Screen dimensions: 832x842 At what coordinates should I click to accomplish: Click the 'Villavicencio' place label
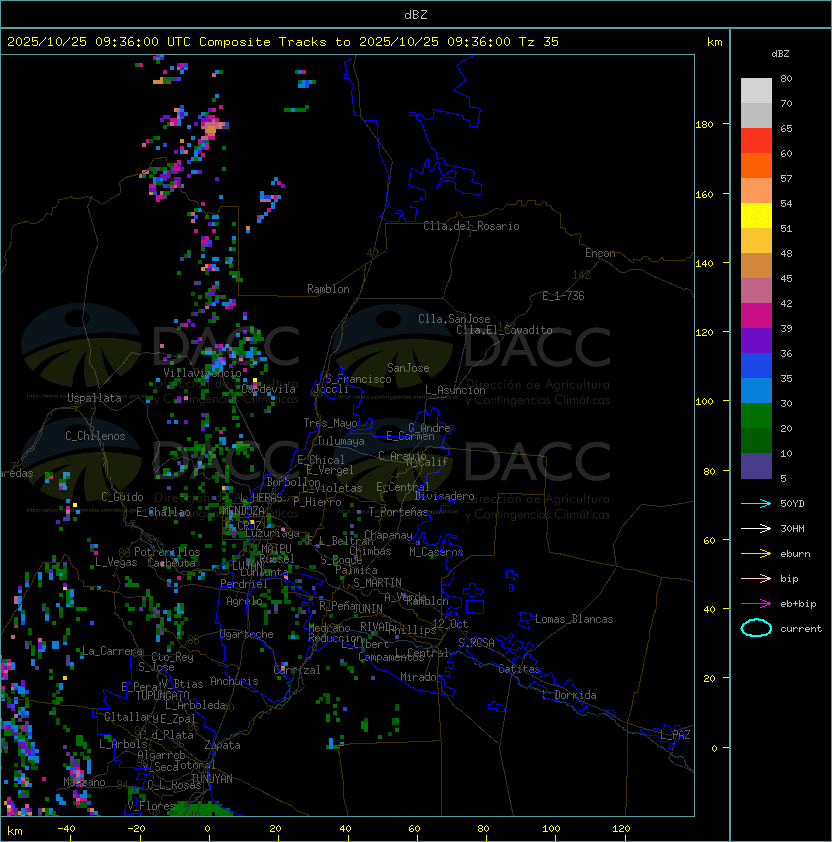click(x=202, y=373)
